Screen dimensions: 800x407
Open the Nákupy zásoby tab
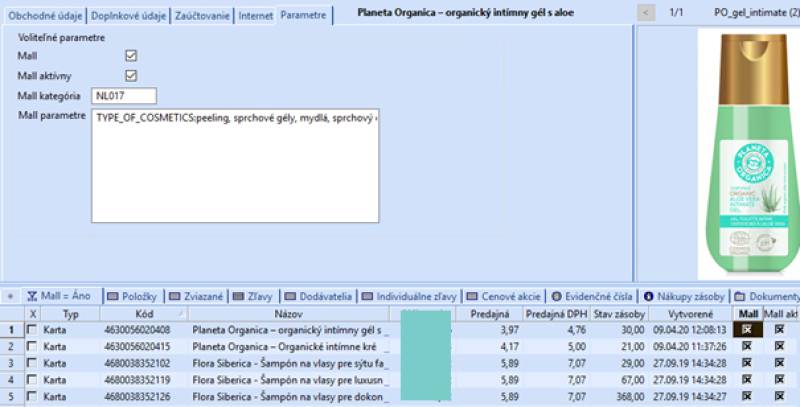click(x=684, y=296)
